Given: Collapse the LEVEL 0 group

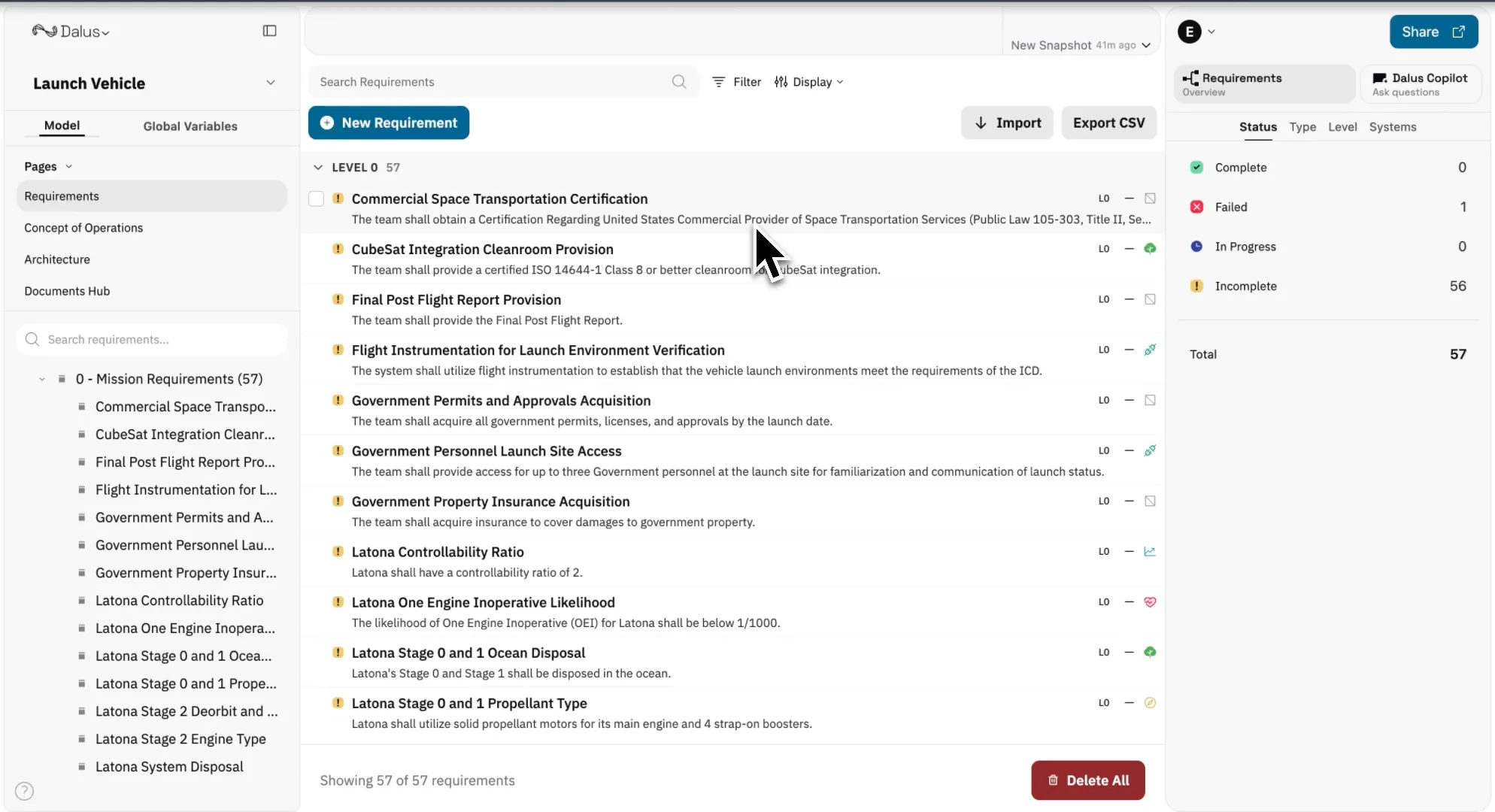Looking at the screenshot, I should click(x=318, y=168).
